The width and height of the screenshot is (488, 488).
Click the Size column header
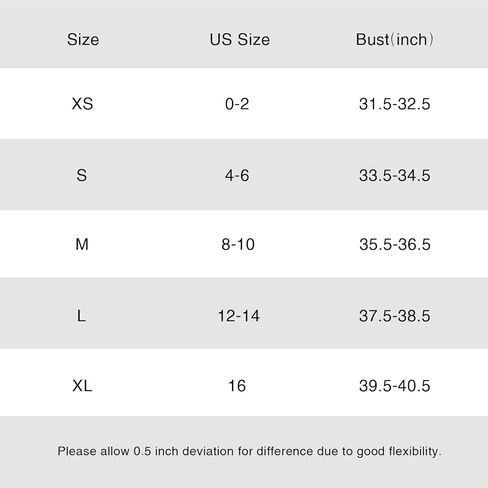coord(83,40)
